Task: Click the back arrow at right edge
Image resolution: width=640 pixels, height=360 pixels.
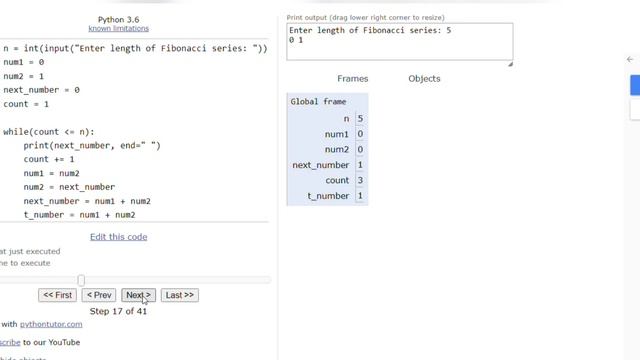Action: (630, 60)
